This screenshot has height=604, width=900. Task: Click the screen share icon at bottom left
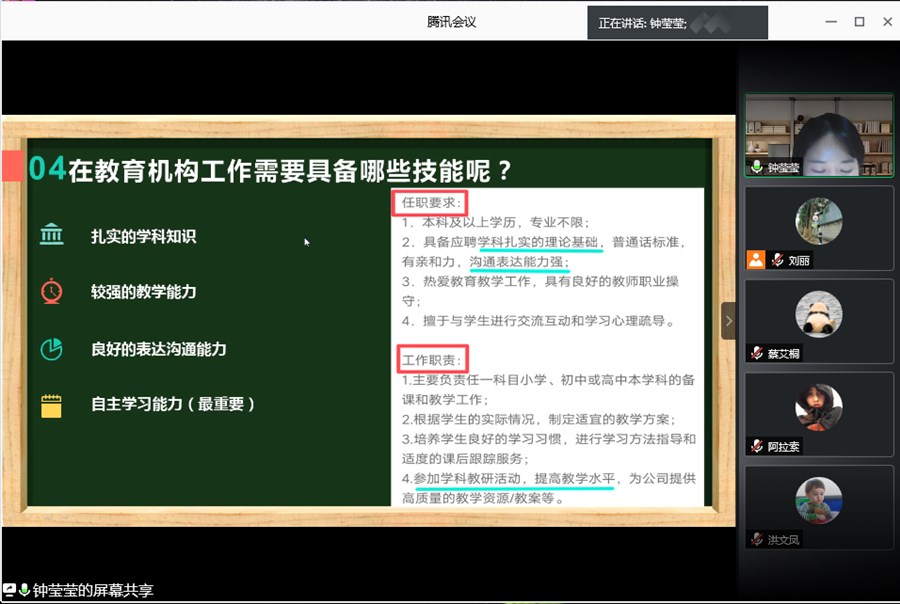pyautogui.click(x=10, y=590)
